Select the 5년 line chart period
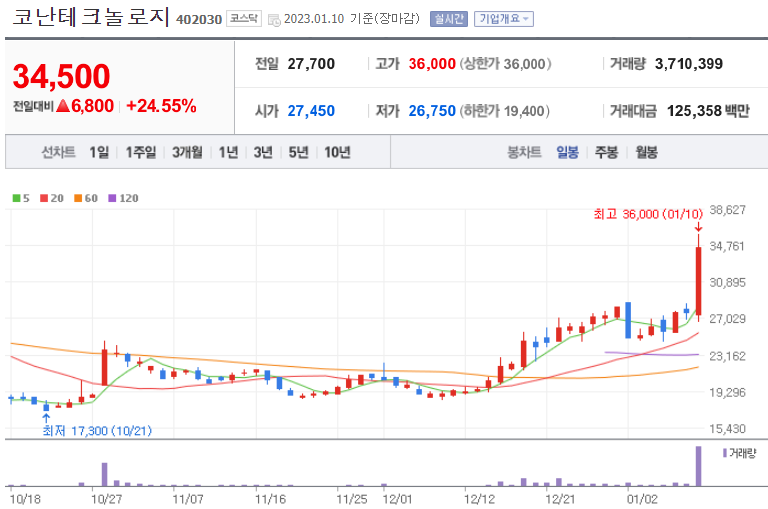The width and height of the screenshot is (768, 509). point(298,152)
